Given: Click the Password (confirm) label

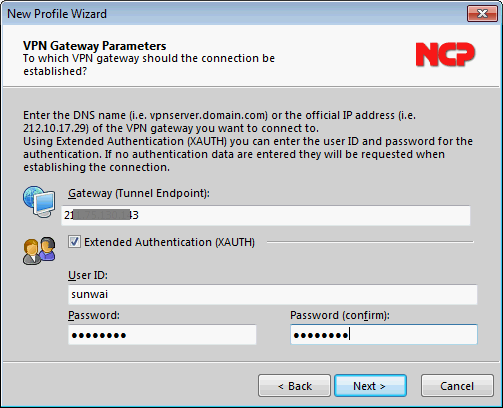Looking at the screenshot, I should (x=340, y=315).
